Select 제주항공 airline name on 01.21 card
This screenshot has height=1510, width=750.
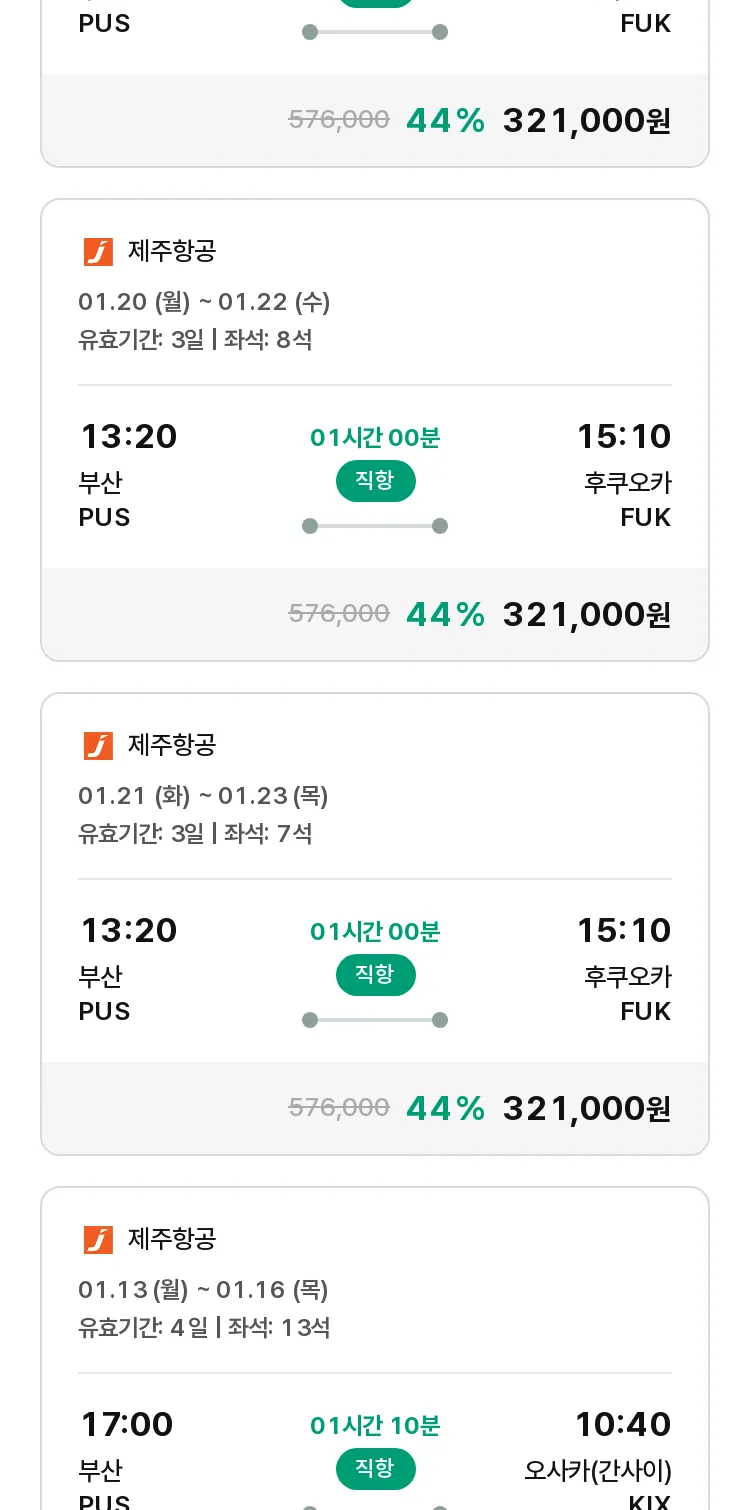(x=172, y=746)
